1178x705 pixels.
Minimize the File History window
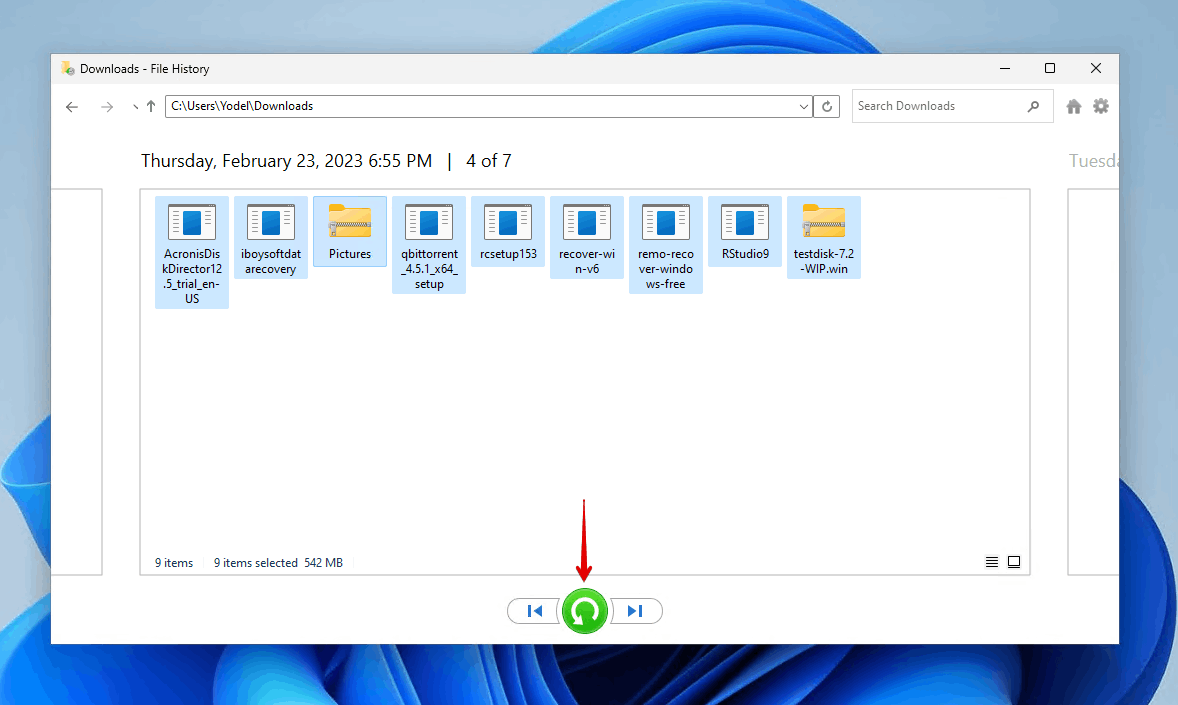tap(1004, 68)
